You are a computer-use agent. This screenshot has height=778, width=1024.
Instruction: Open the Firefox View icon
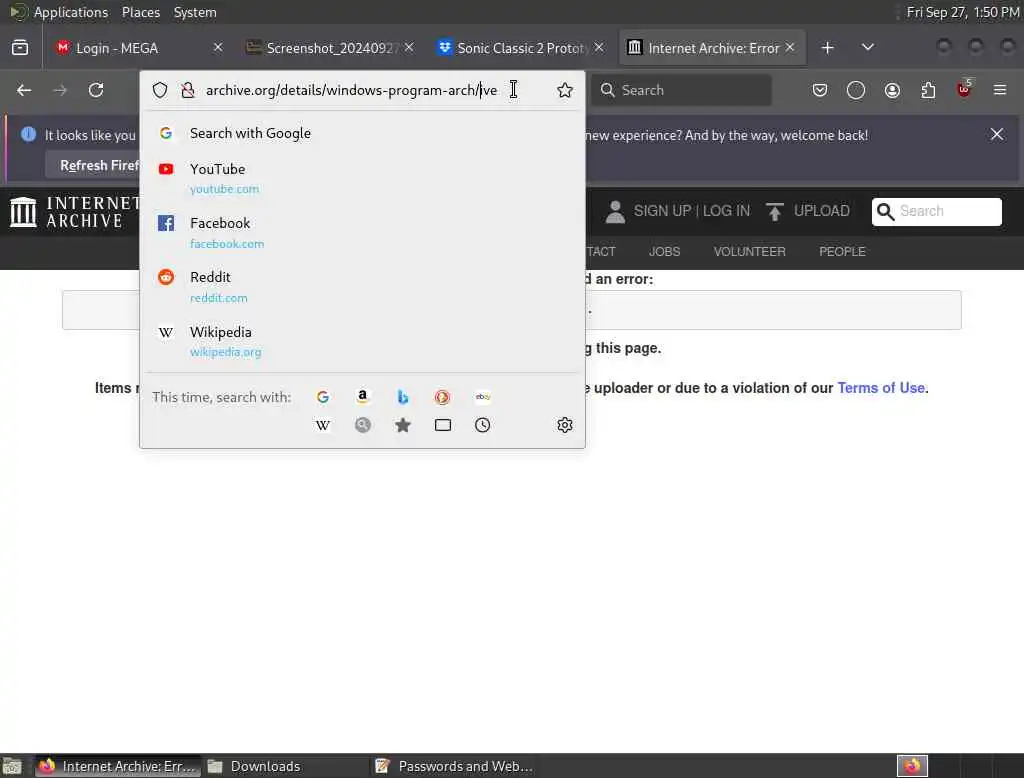click(x=20, y=48)
